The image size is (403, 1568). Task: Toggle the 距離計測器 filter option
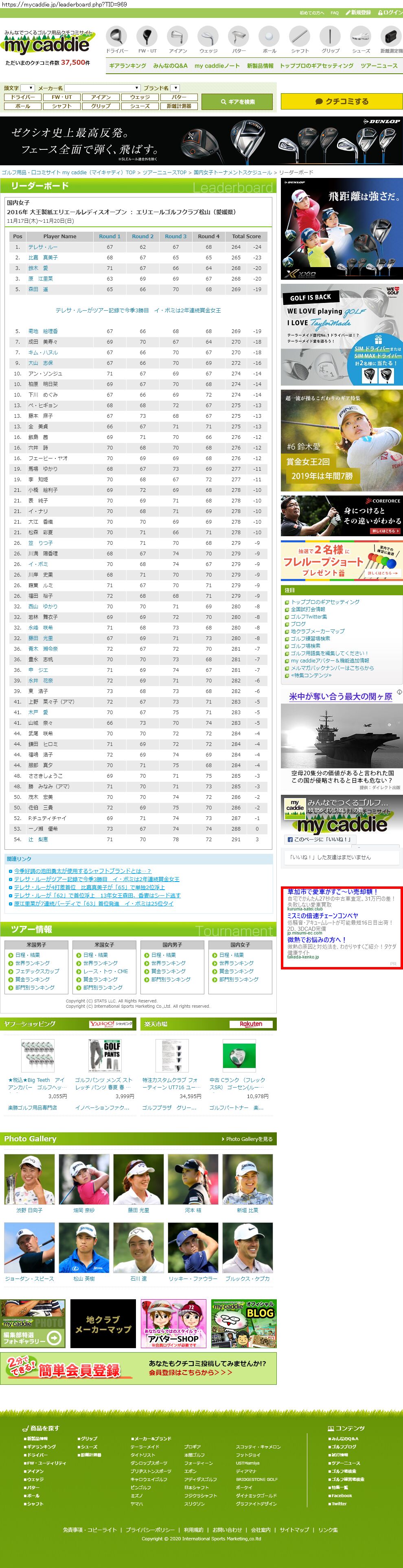point(178,106)
